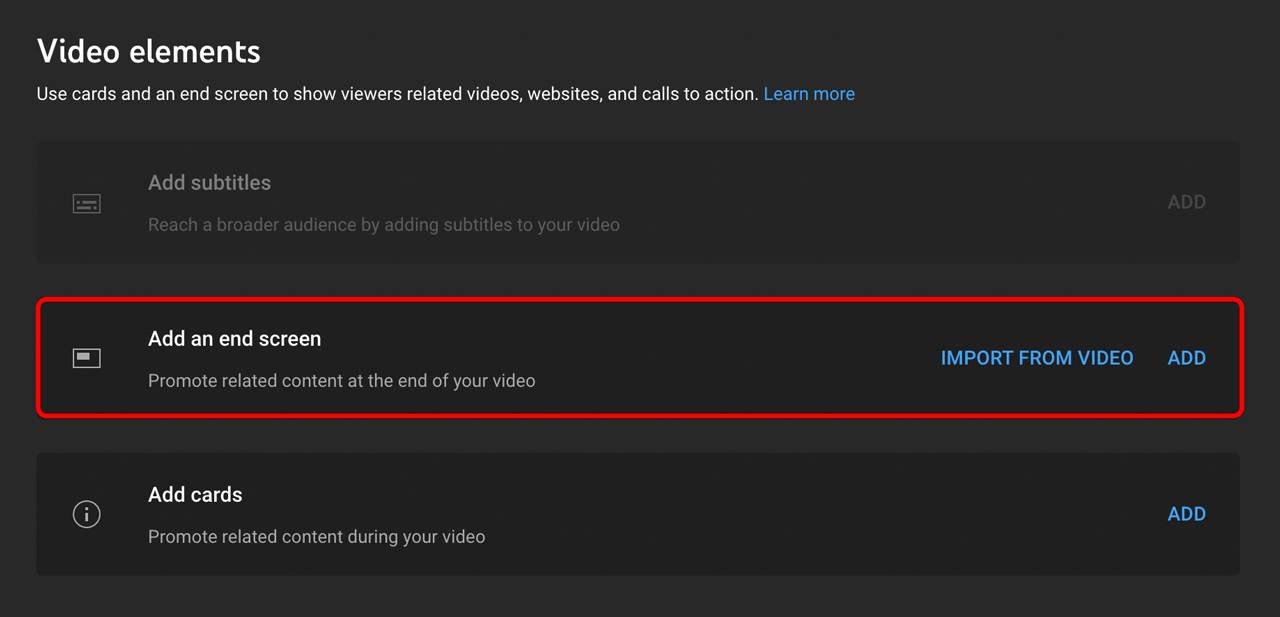1280x617 pixels.
Task: Click ADD in the end screen row
Action: (x=1187, y=358)
